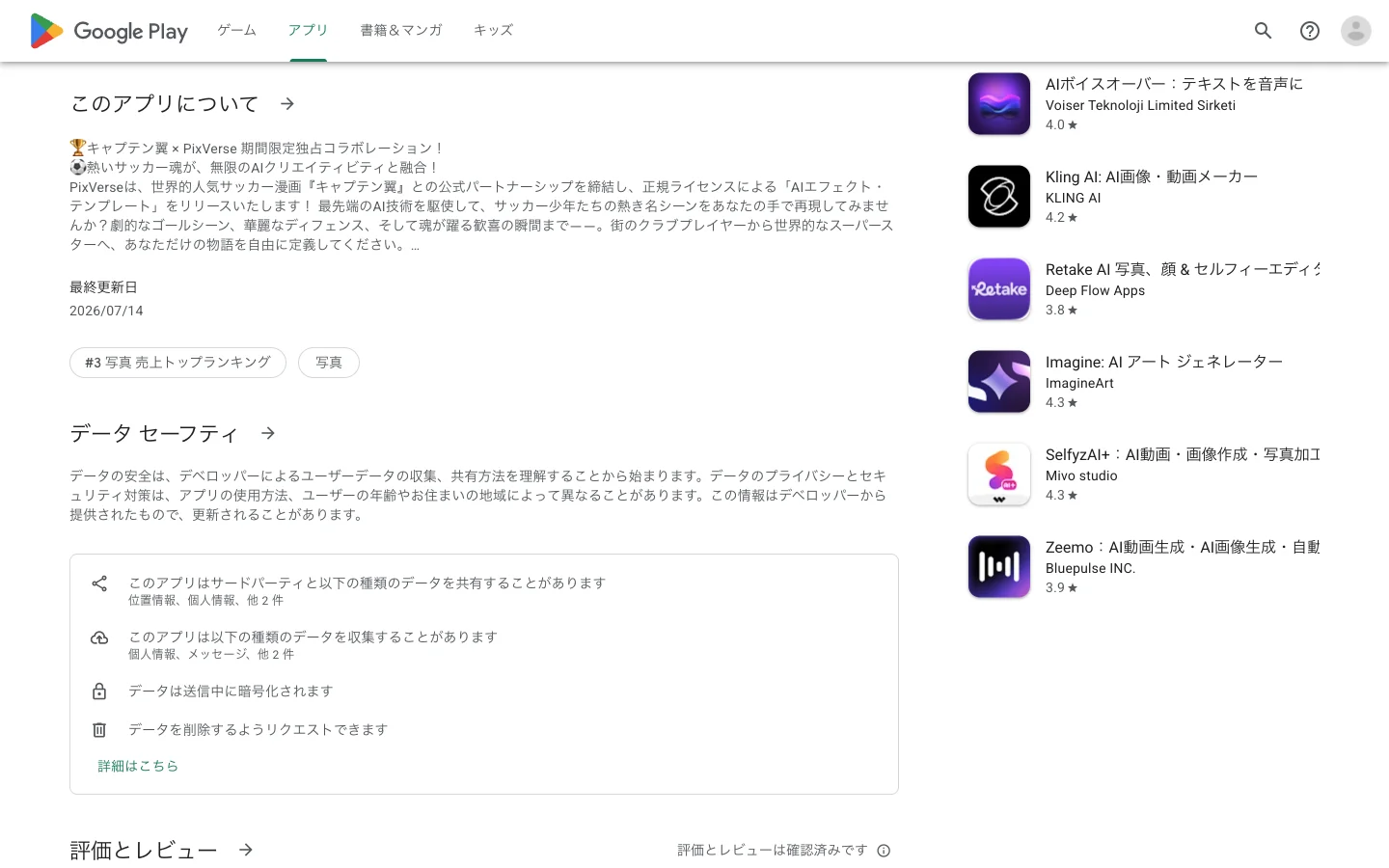Click text 個人情報、メッセージ、他 2 件
Image resolution: width=1389 pixels, height=868 pixels.
(211, 654)
